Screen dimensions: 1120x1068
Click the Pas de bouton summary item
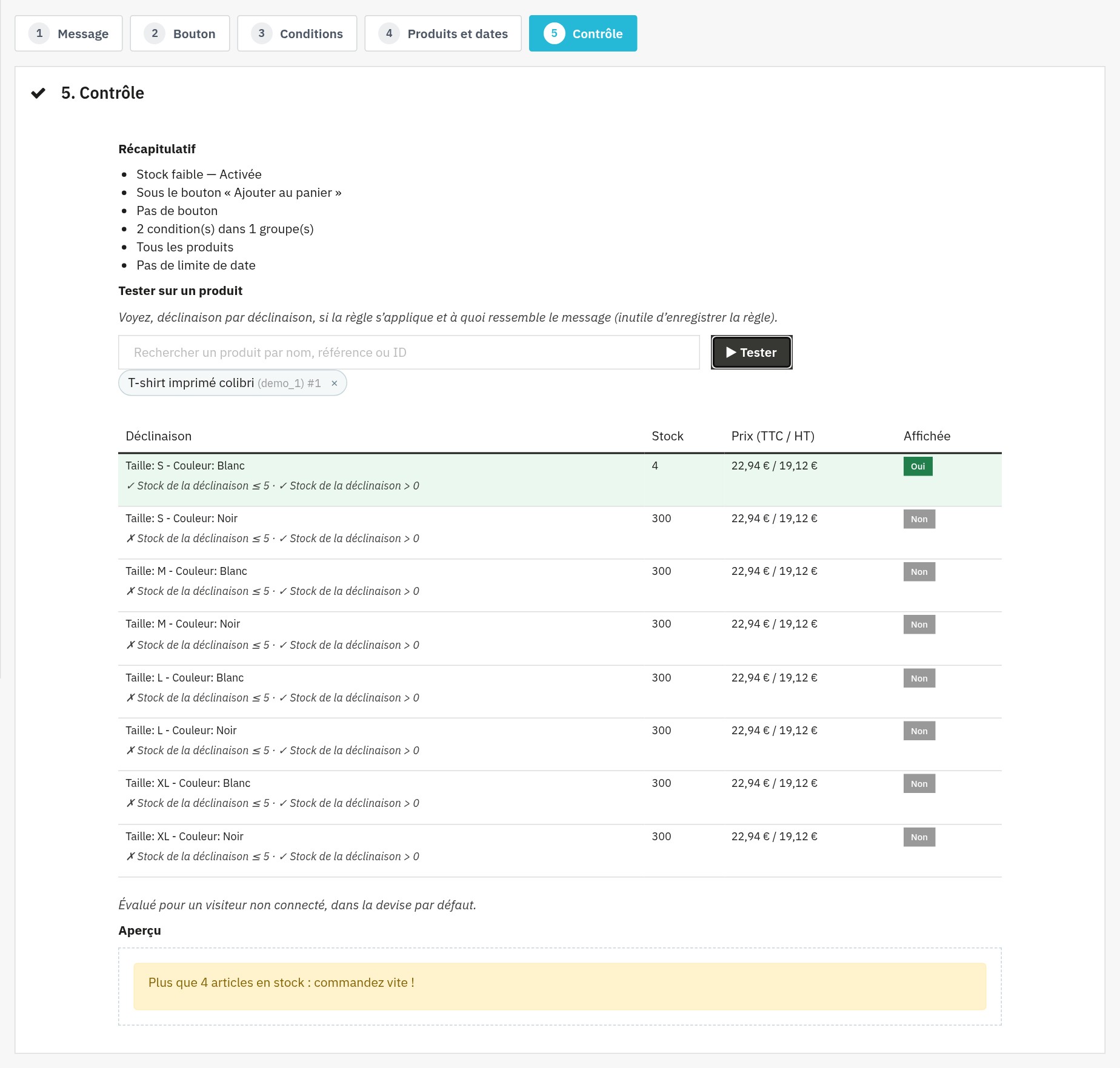177,211
